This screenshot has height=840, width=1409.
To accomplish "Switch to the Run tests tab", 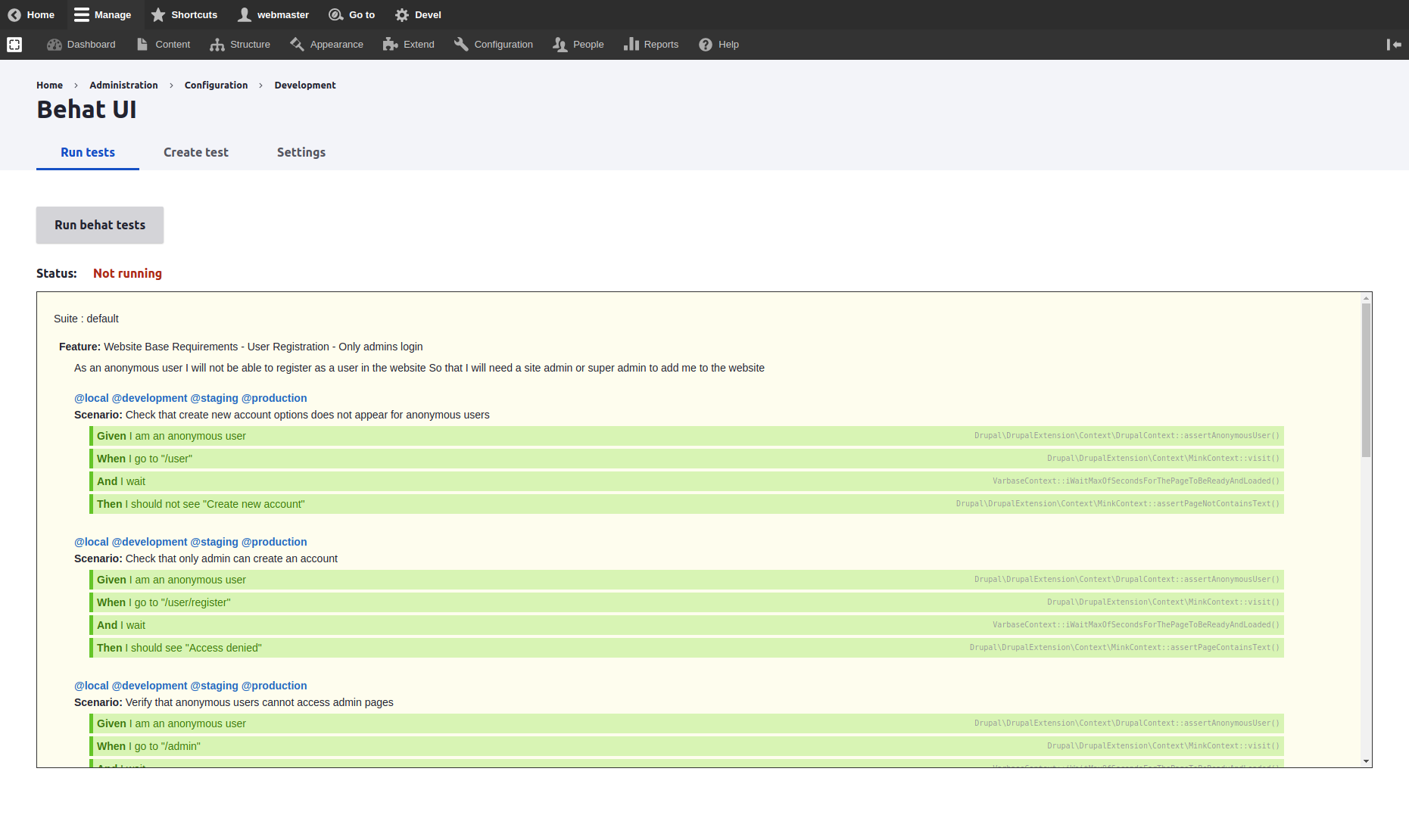I will [88, 152].
